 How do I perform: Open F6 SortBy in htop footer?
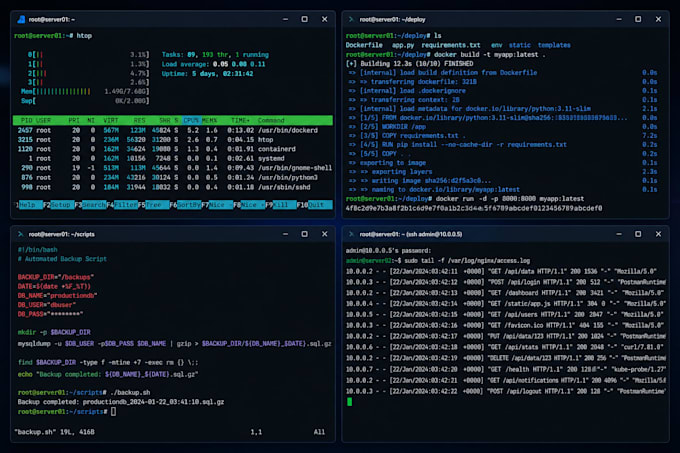[x=185, y=205]
